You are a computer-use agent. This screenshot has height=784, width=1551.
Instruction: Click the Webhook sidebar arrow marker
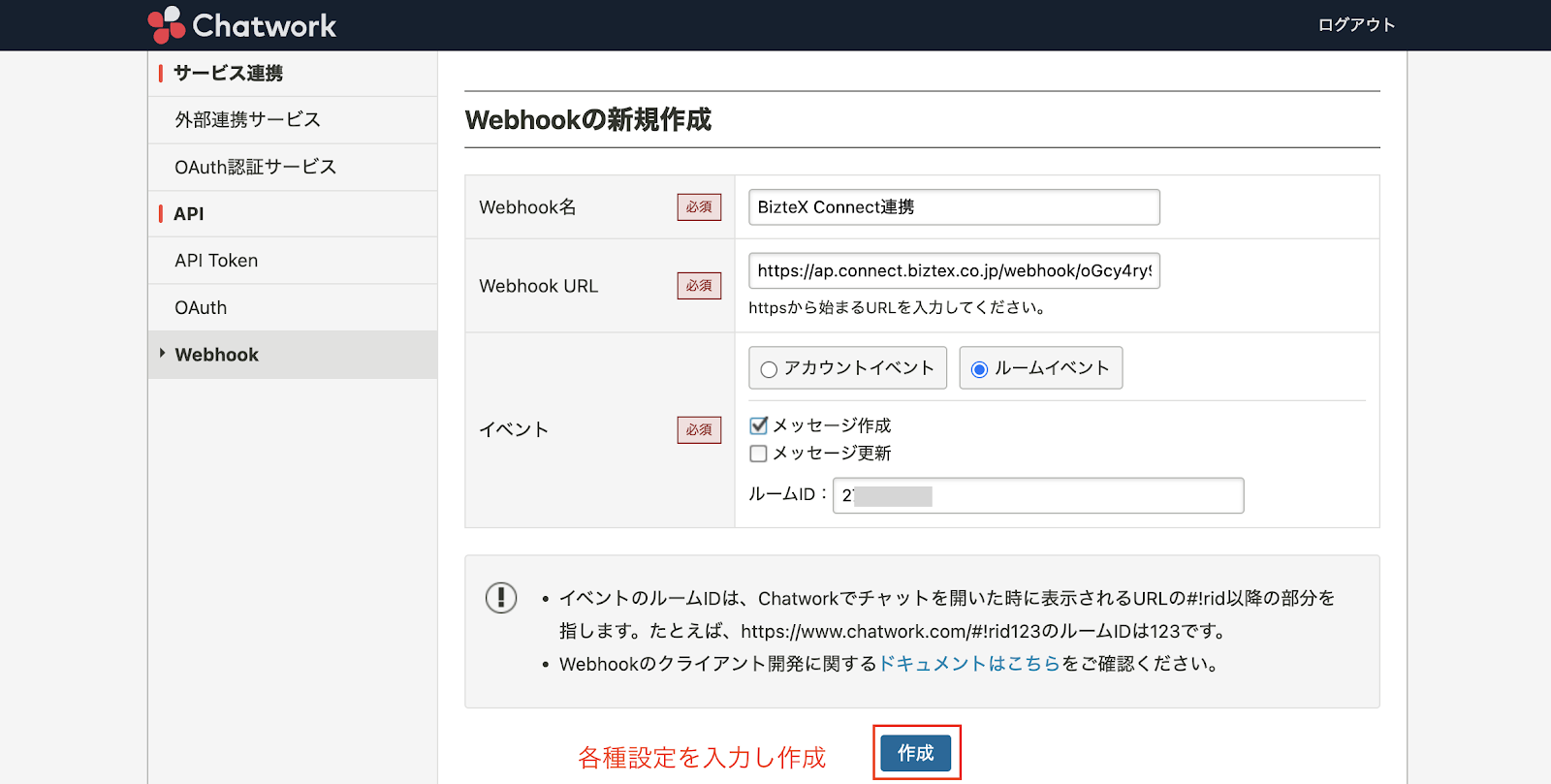click(162, 354)
